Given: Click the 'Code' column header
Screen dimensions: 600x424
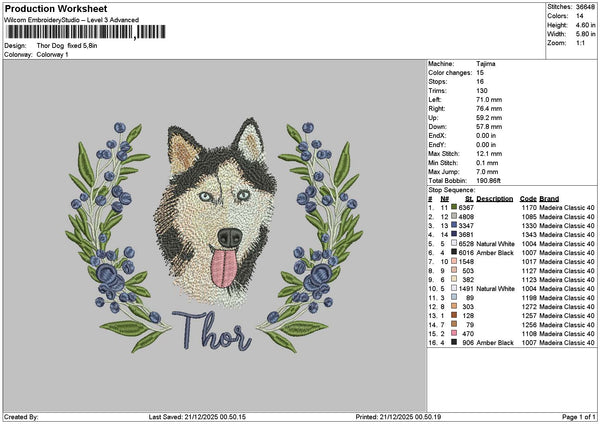Looking at the screenshot, I should point(528,199).
